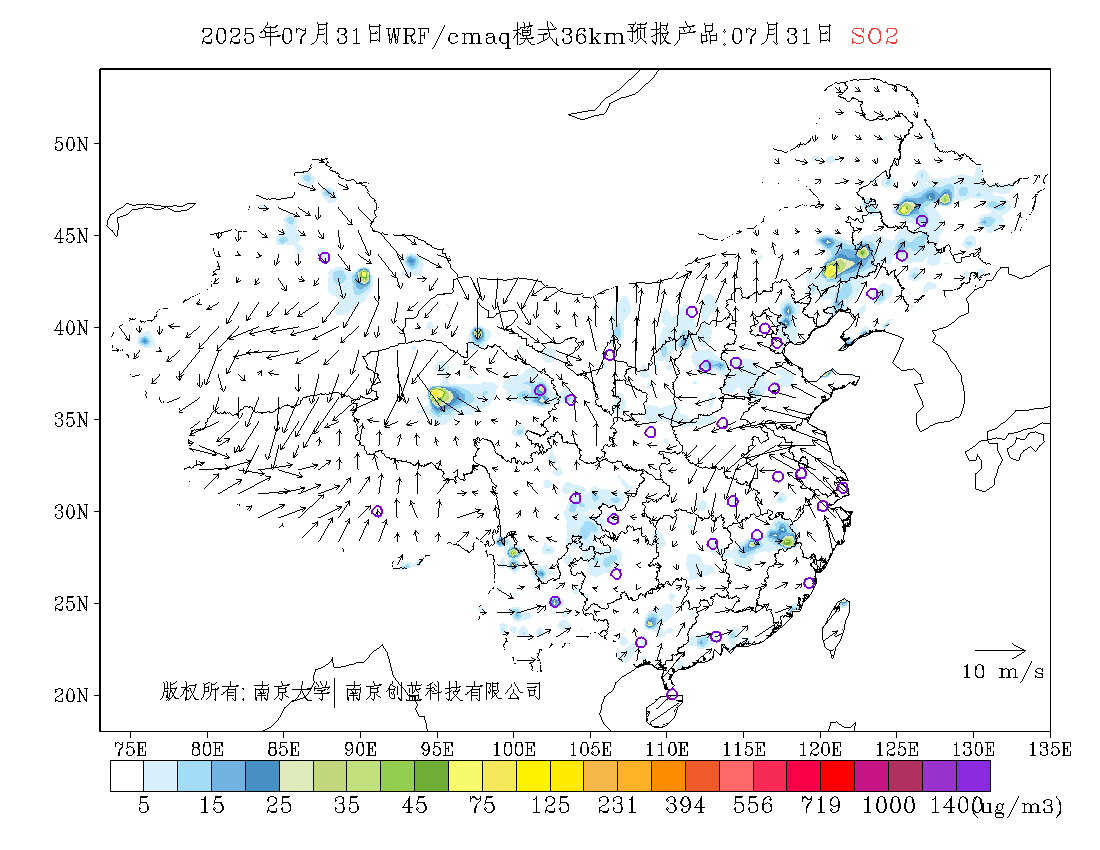Screen dimensions: 1100x850
Task: Select the purple last legend swatch
Action: pos(973,776)
